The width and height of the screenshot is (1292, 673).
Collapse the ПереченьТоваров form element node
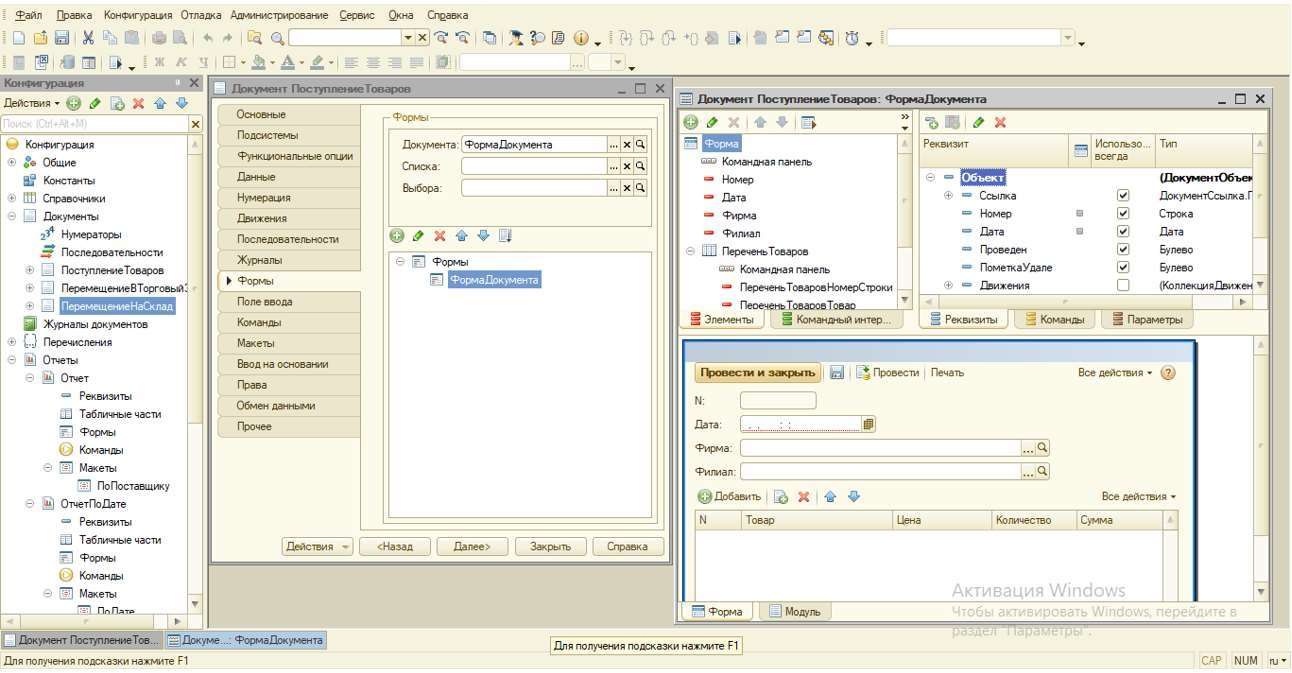690,251
